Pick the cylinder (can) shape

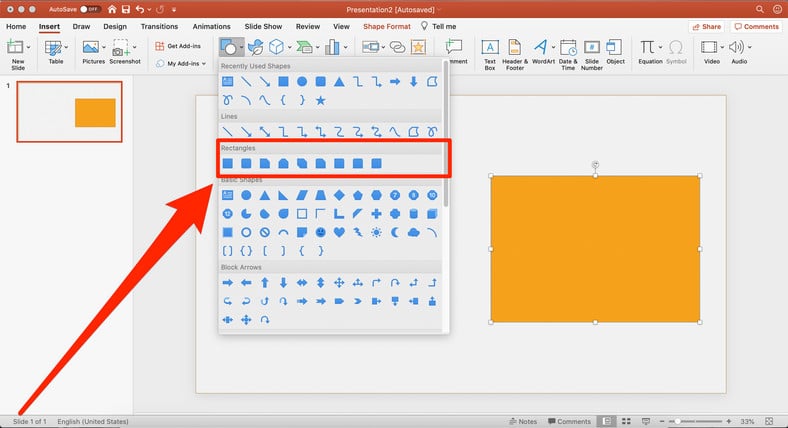(x=414, y=213)
